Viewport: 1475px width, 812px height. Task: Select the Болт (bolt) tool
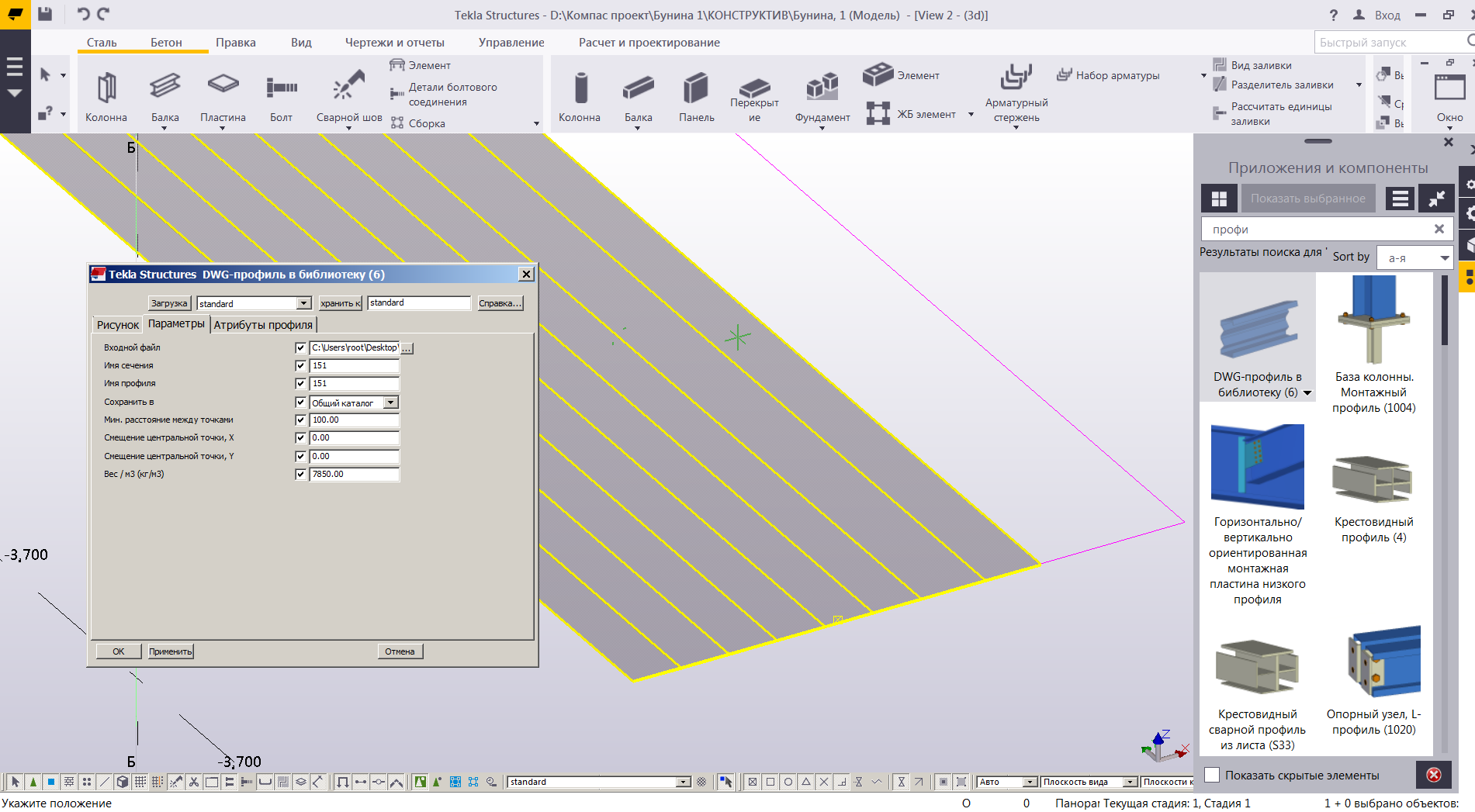click(x=281, y=88)
